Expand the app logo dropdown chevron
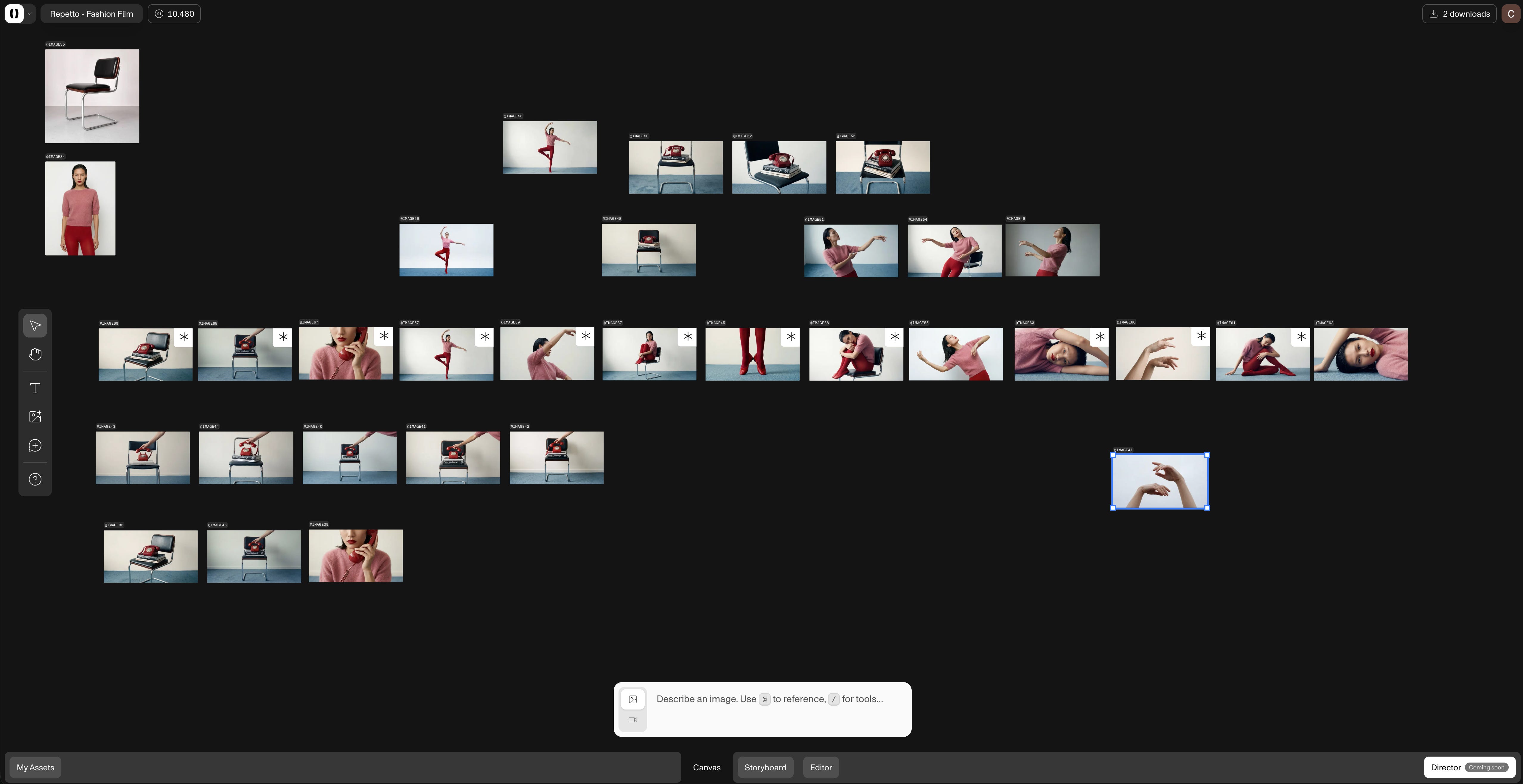This screenshot has width=1523, height=784. click(x=29, y=14)
